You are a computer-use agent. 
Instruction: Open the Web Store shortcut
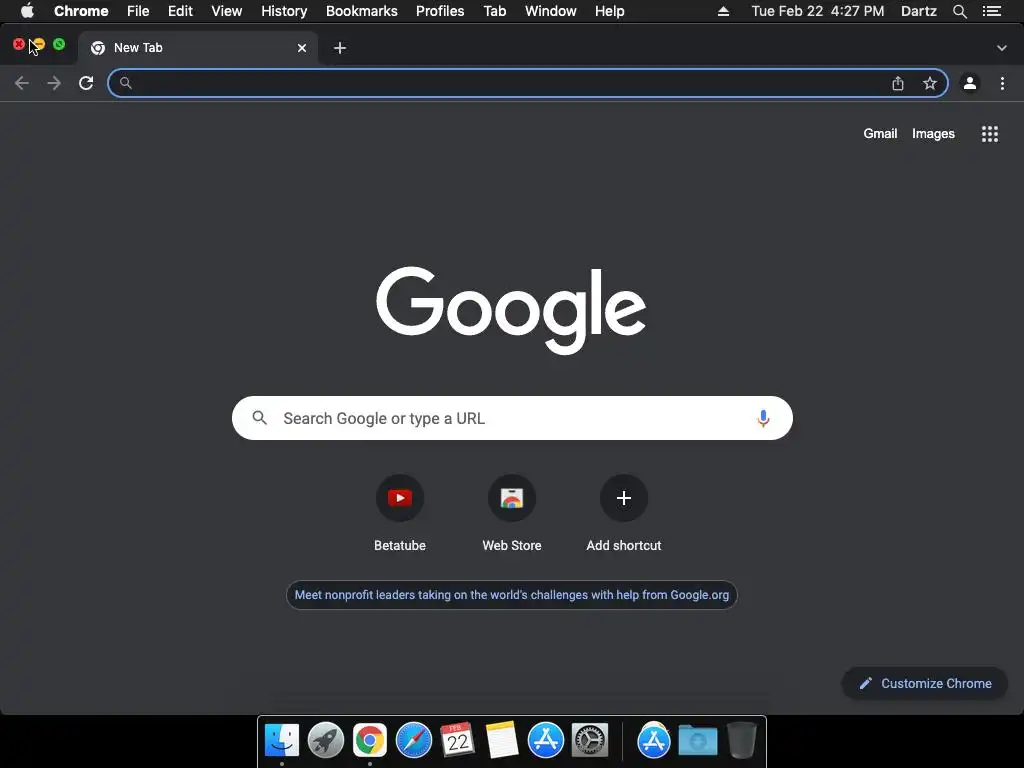click(512, 498)
